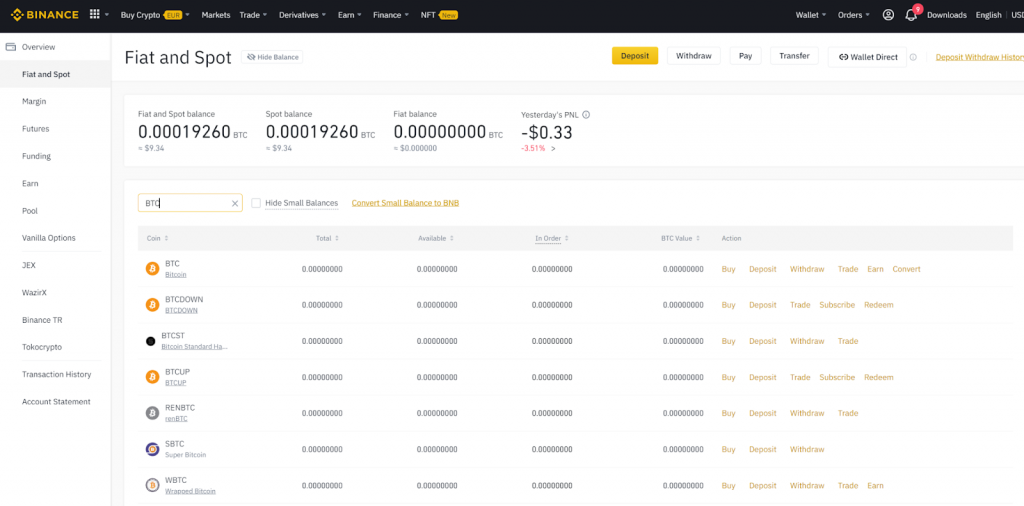Sort by the Coin column header

157,238
